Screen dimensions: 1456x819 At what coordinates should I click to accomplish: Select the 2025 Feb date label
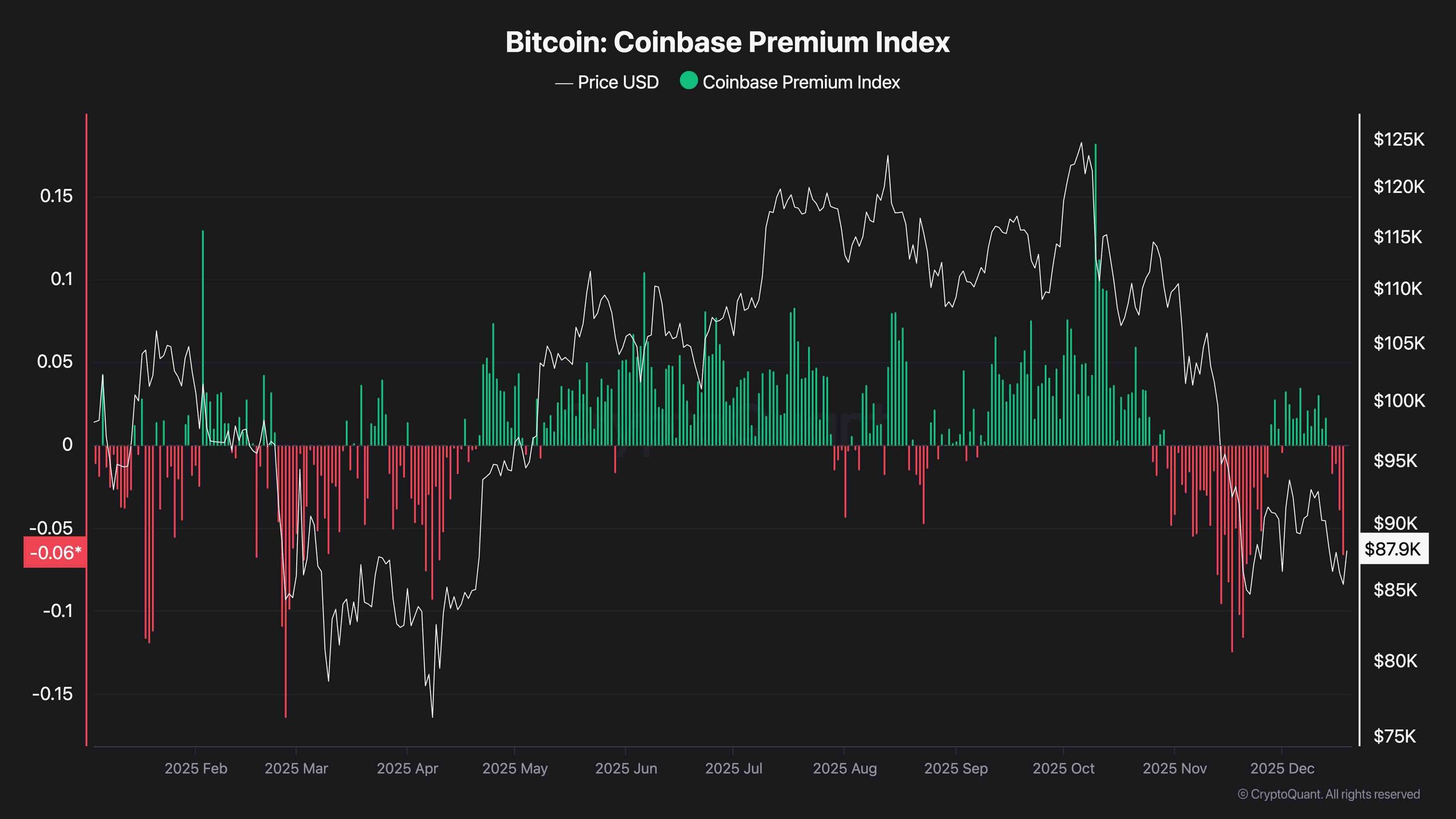coord(196,768)
